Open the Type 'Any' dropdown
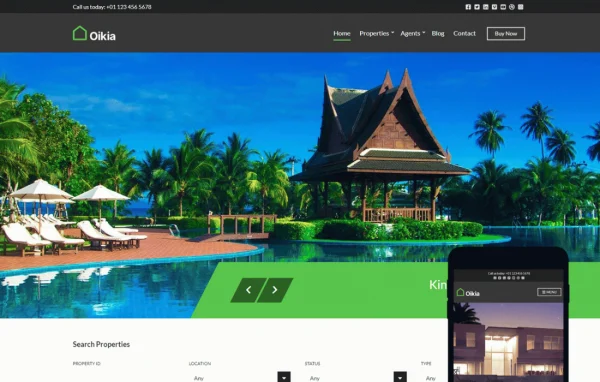Screen dimensions: 600x382 434,378
